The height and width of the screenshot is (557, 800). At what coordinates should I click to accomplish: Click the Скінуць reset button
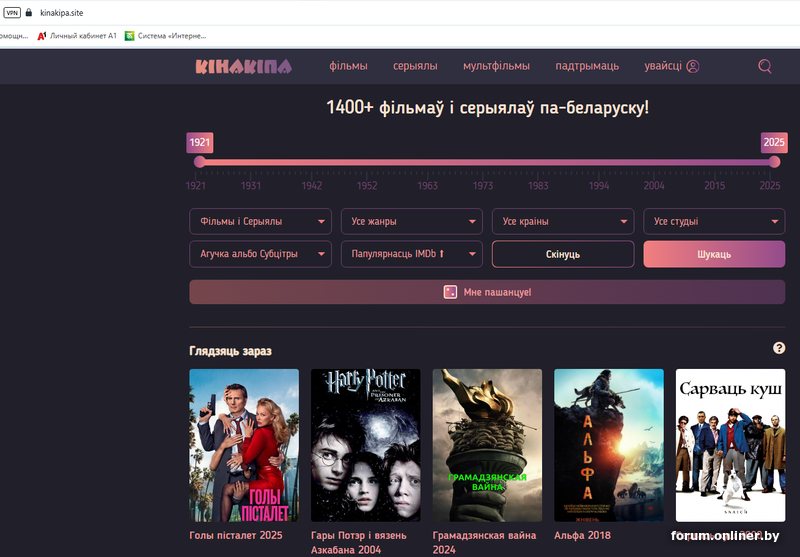coord(563,254)
